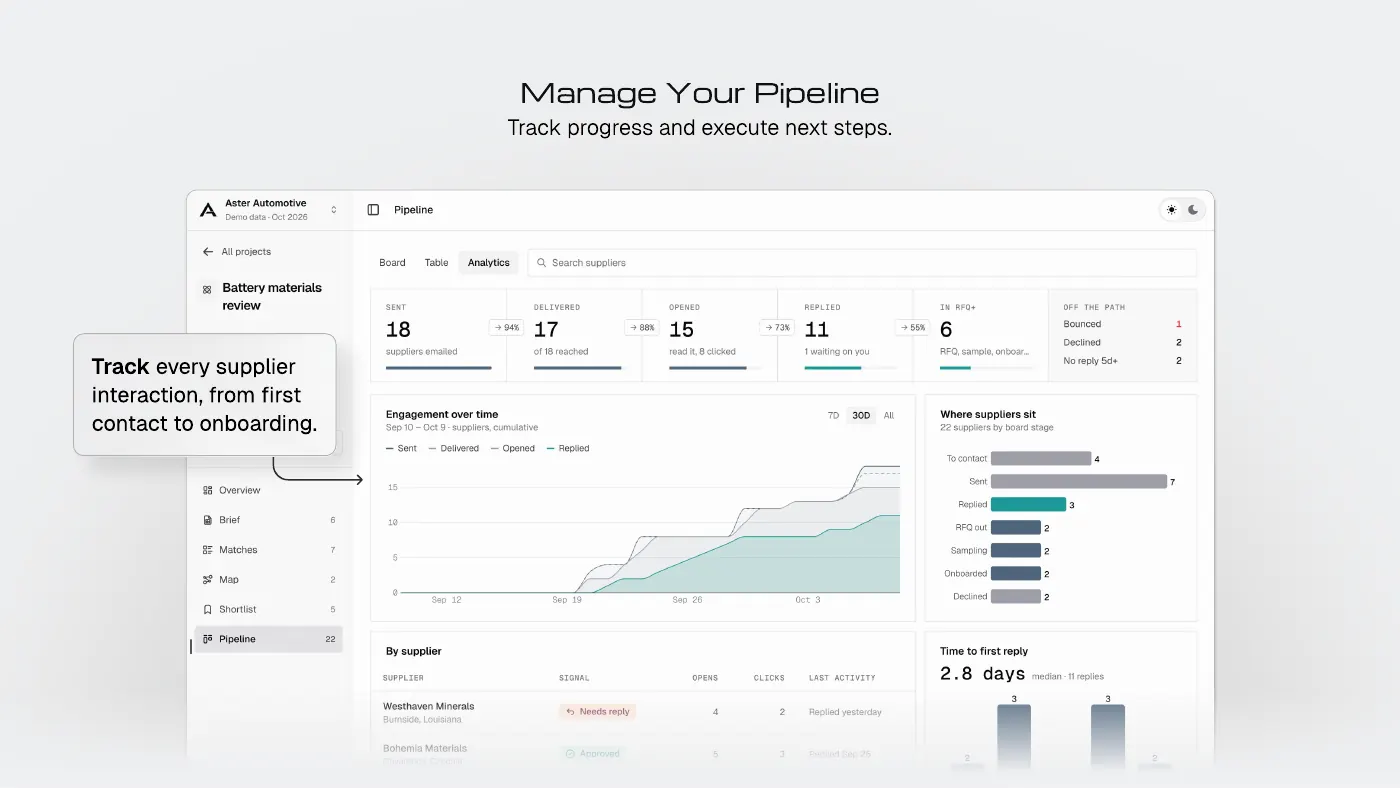This screenshot has width=1400, height=788.
Task: Click the Sent bar showing 7
Action: [x=1079, y=481]
